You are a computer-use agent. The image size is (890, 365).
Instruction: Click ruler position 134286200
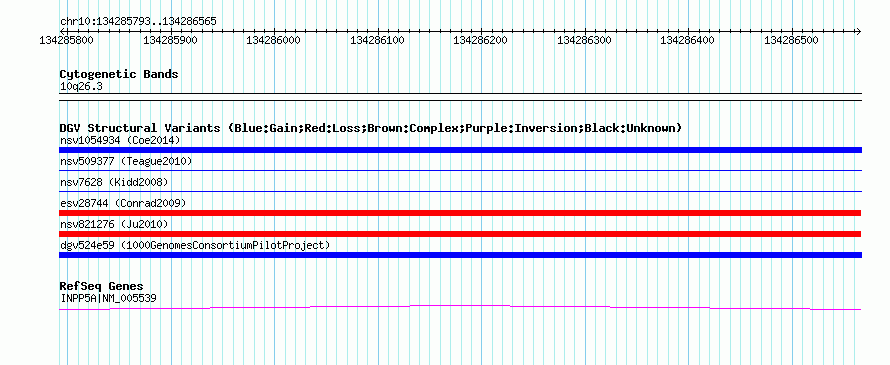coord(481,40)
